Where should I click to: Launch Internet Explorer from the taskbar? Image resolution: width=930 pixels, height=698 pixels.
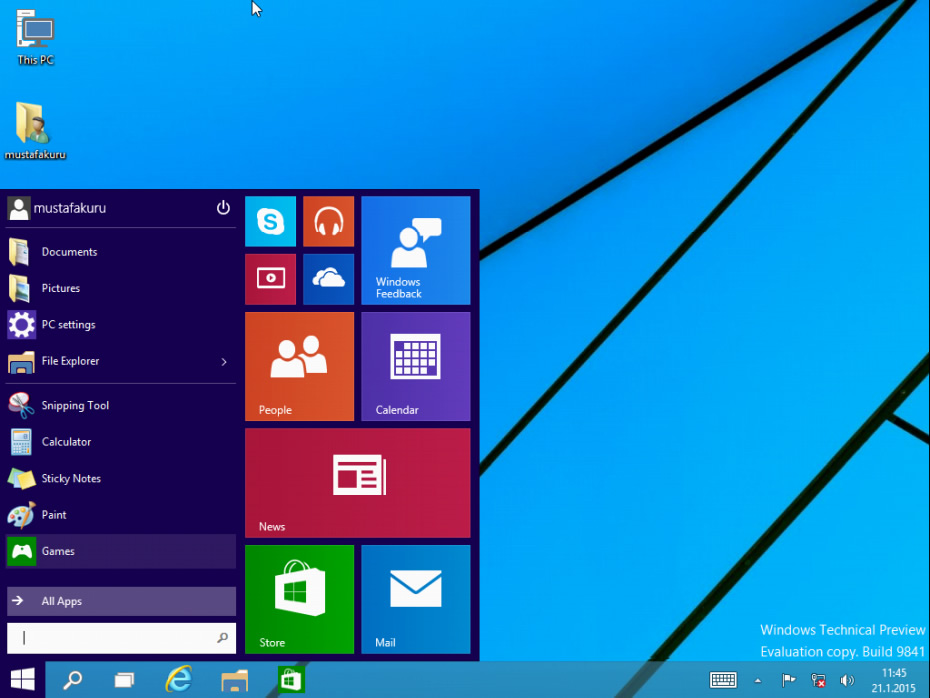179,679
